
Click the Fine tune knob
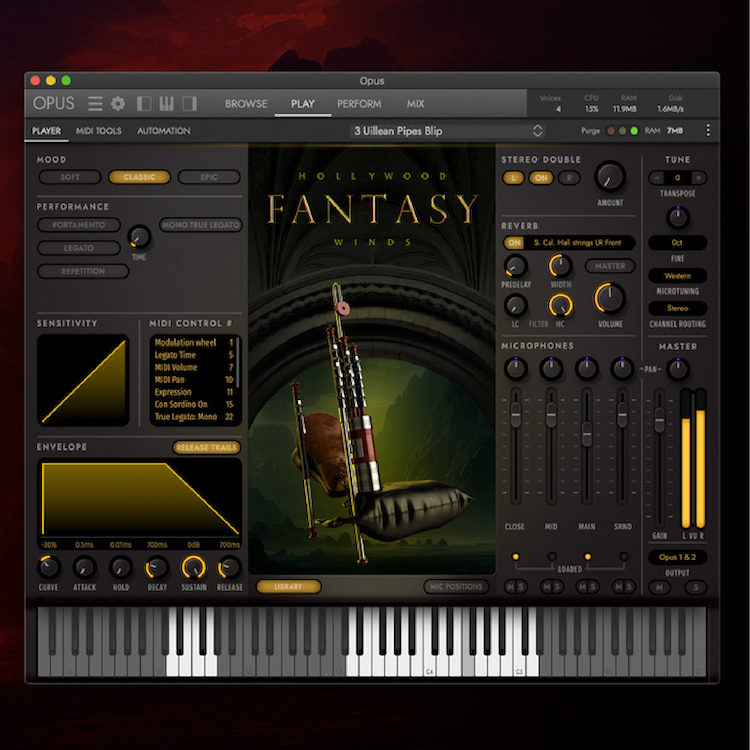tap(677, 218)
